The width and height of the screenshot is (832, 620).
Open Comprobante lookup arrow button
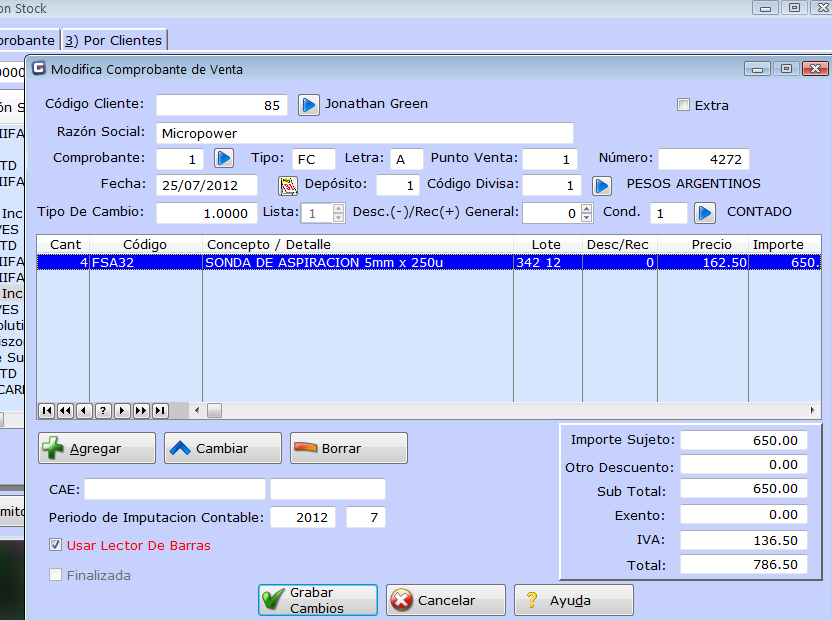click(223, 159)
